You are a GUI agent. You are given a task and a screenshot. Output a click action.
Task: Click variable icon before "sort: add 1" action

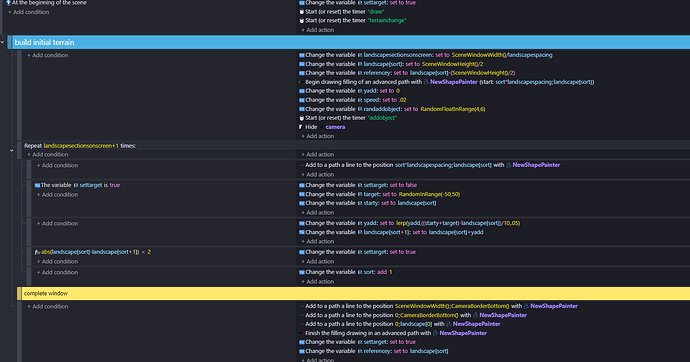(x=301, y=272)
